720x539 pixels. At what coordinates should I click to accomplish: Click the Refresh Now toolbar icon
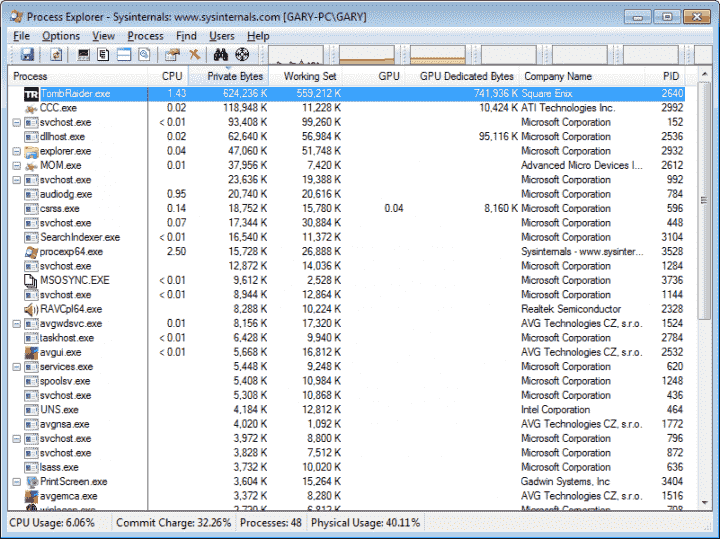pos(56,55)
